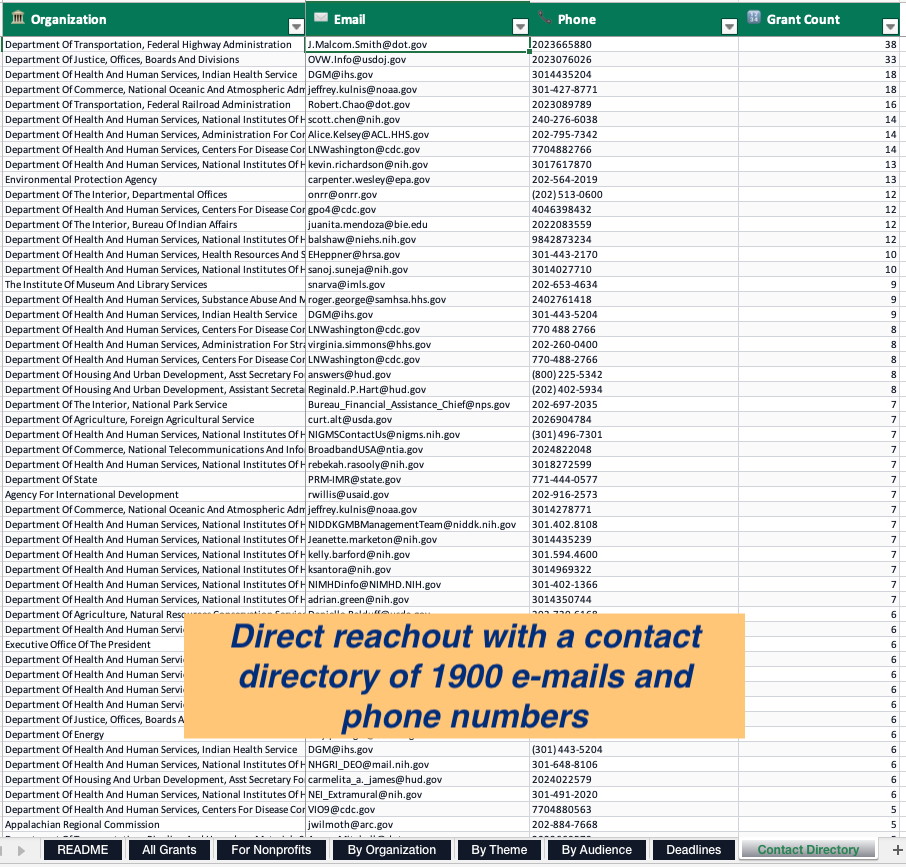Switch to the By Theme sheet tab

click(x=499, y=850)
